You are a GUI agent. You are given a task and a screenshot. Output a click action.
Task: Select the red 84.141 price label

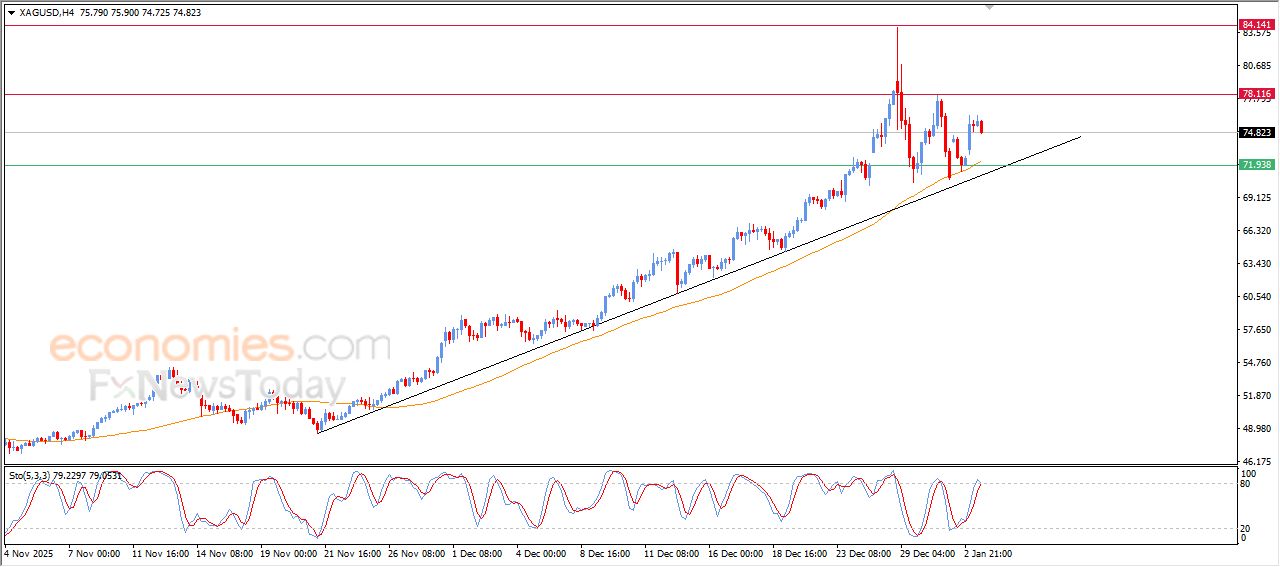[1256, 24]
